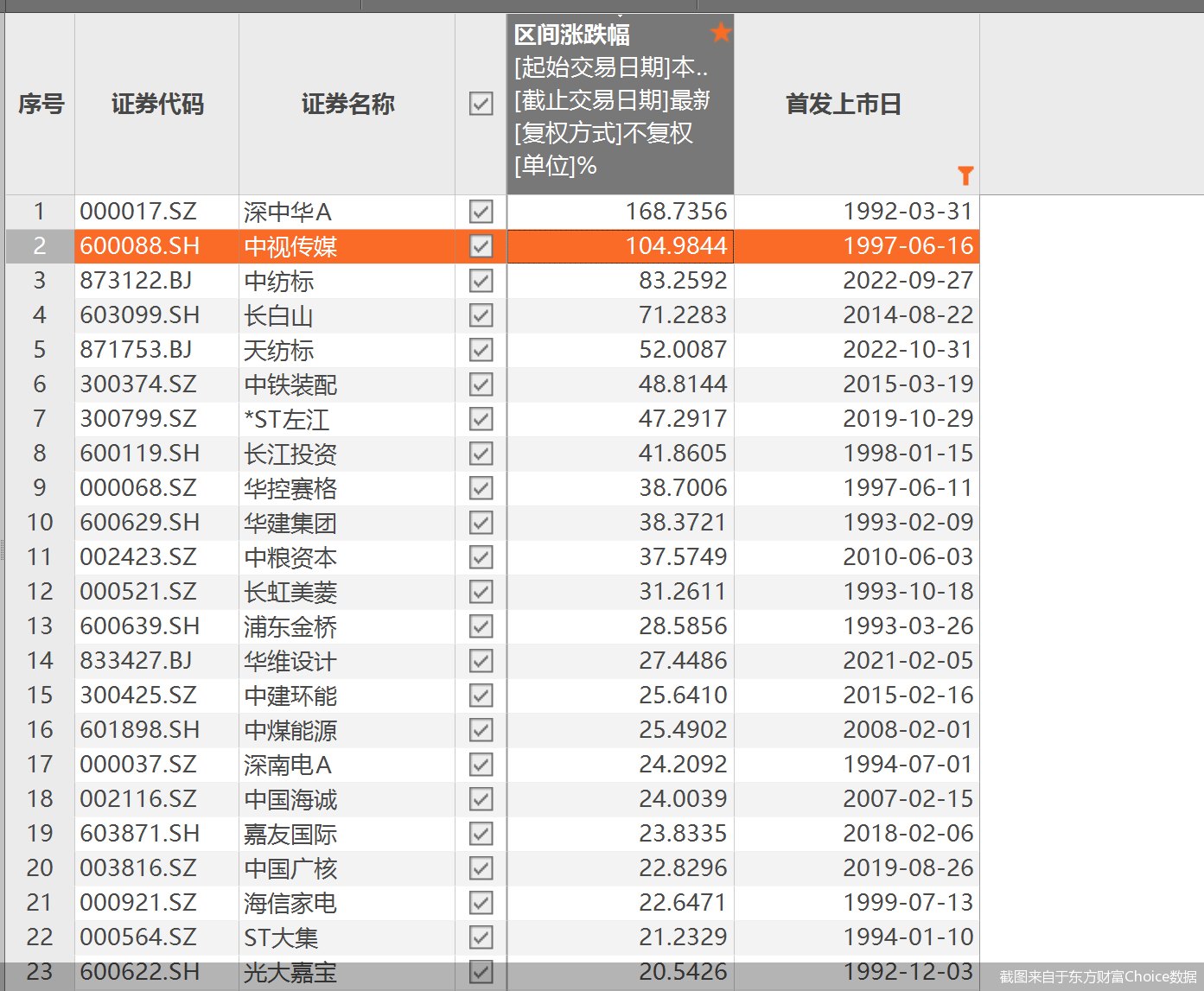
Task: Sort by the 序号 column header
Action: click(41, 104)
